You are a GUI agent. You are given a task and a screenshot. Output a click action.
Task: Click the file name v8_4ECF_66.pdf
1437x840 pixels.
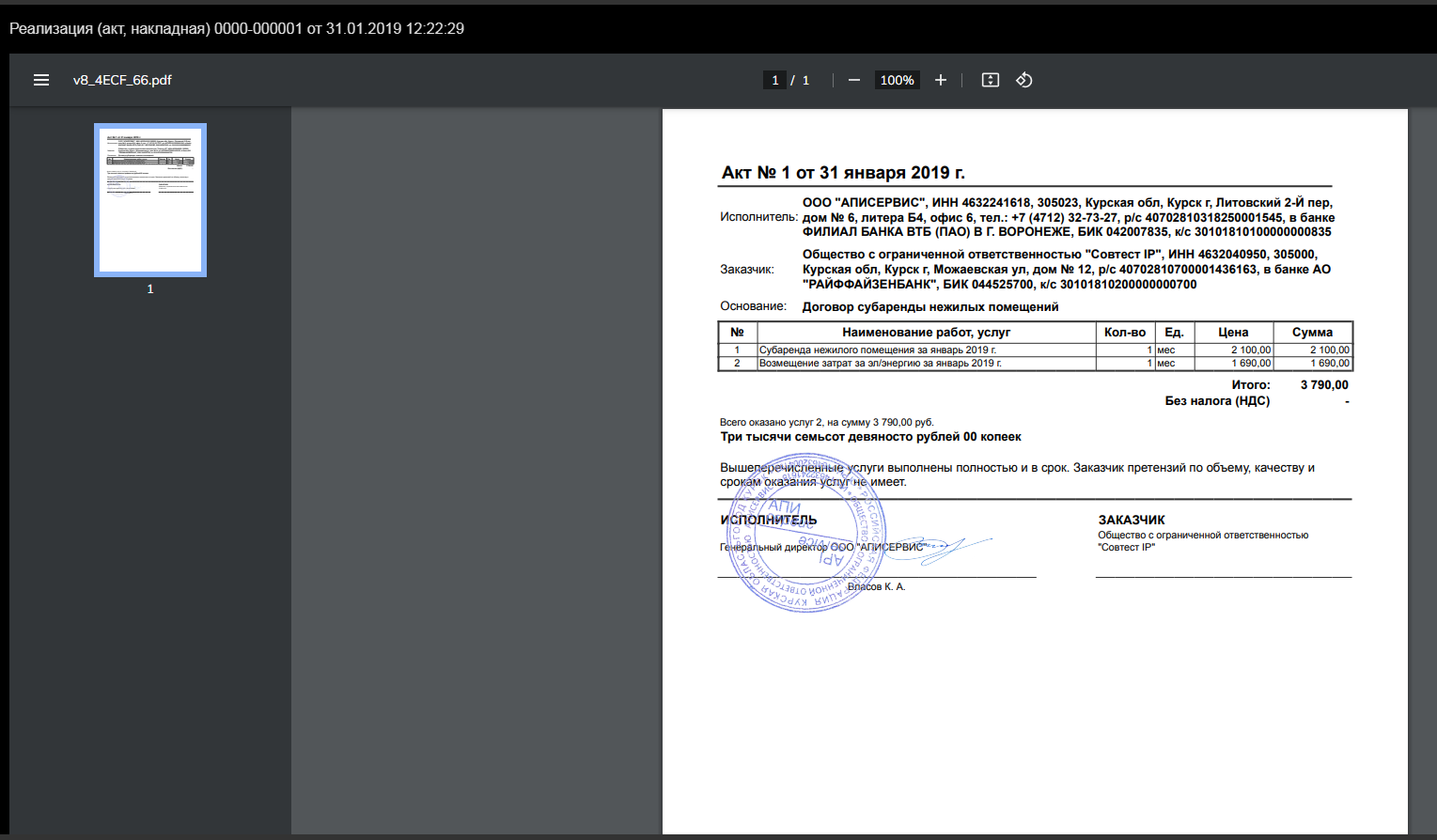122,80
